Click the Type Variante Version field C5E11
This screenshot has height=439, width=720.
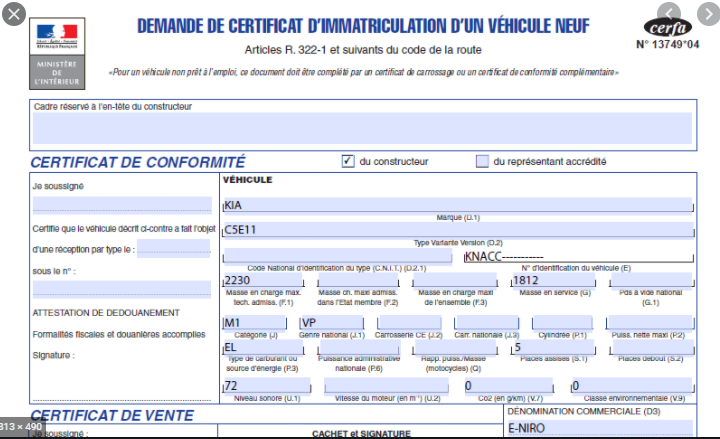tap(458, 230)
